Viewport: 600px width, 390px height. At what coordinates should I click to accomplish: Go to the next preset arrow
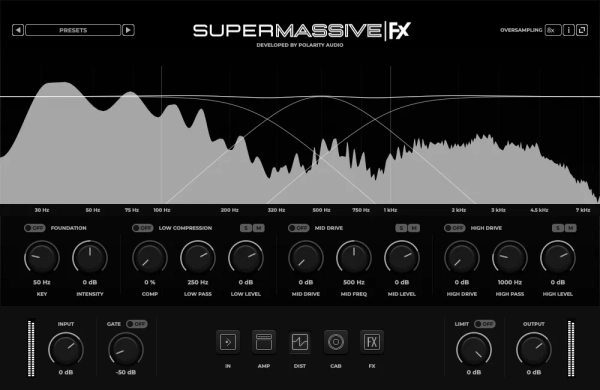click(128, 30)
